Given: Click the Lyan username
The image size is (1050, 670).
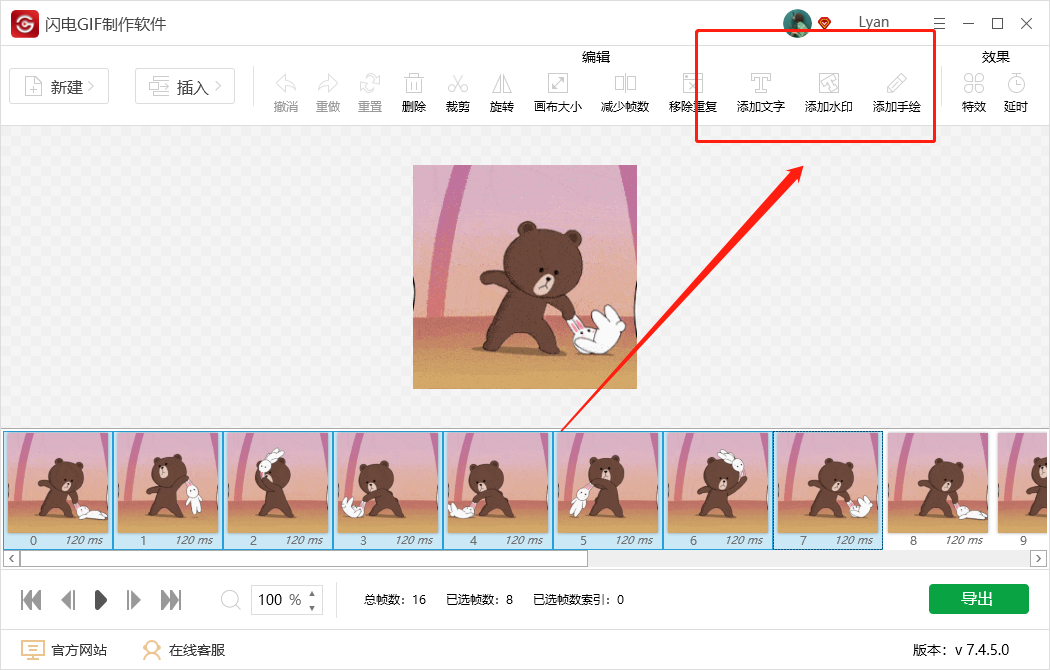Looking at the screenshot, I should (x=874, y=22).
